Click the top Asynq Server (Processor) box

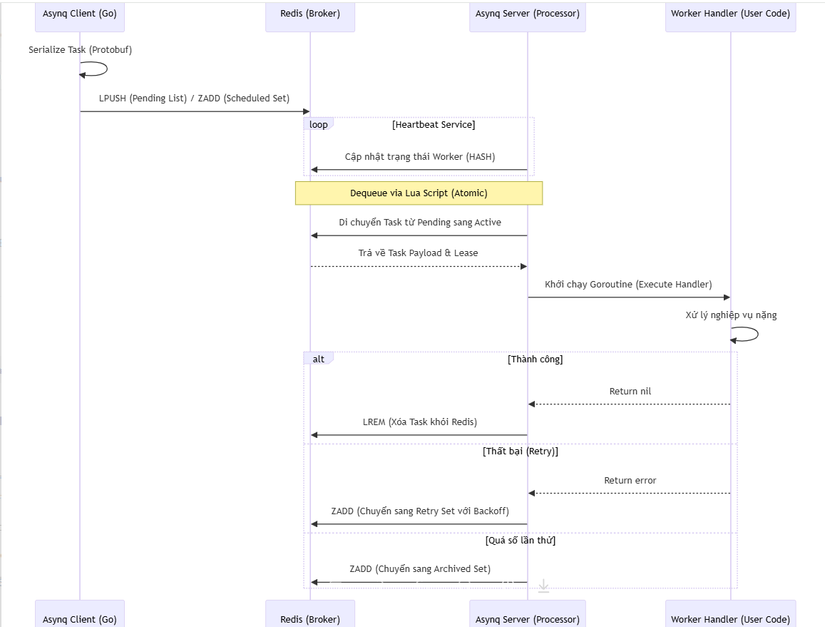pos(527,15)
